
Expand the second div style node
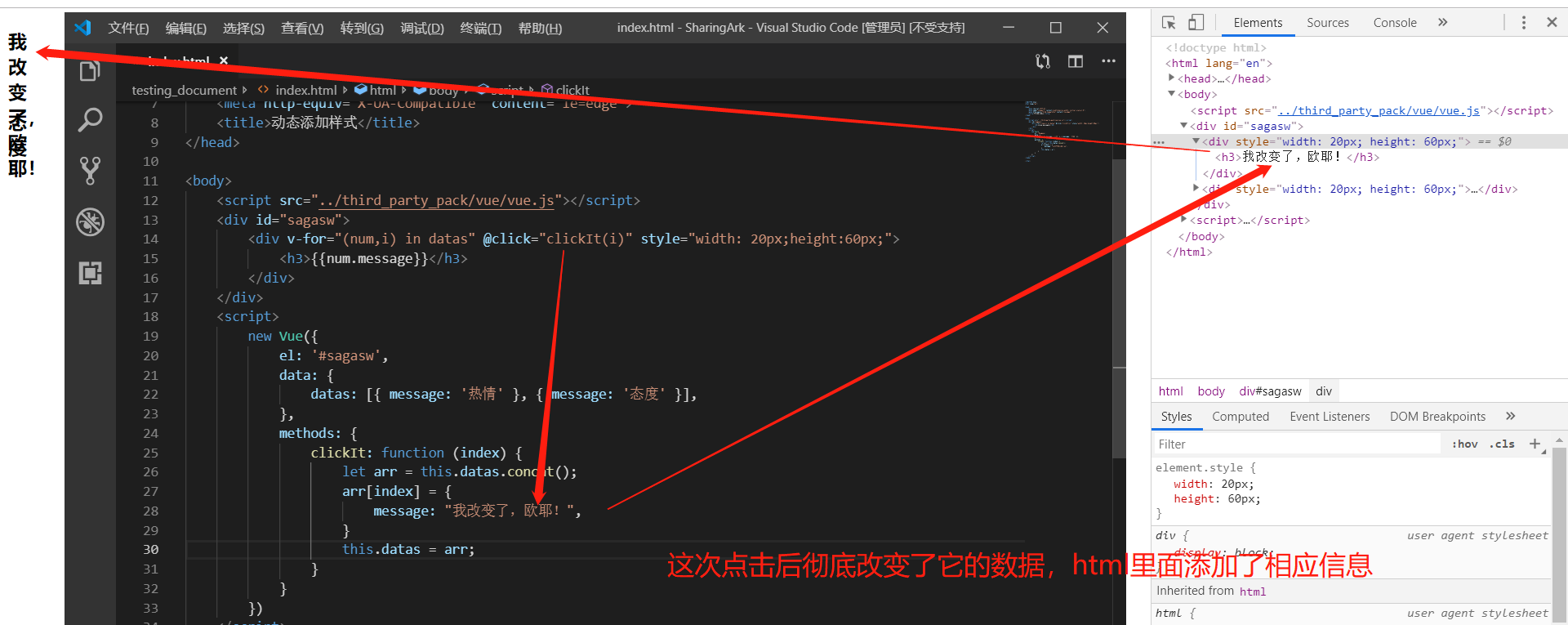[1196, 189]
